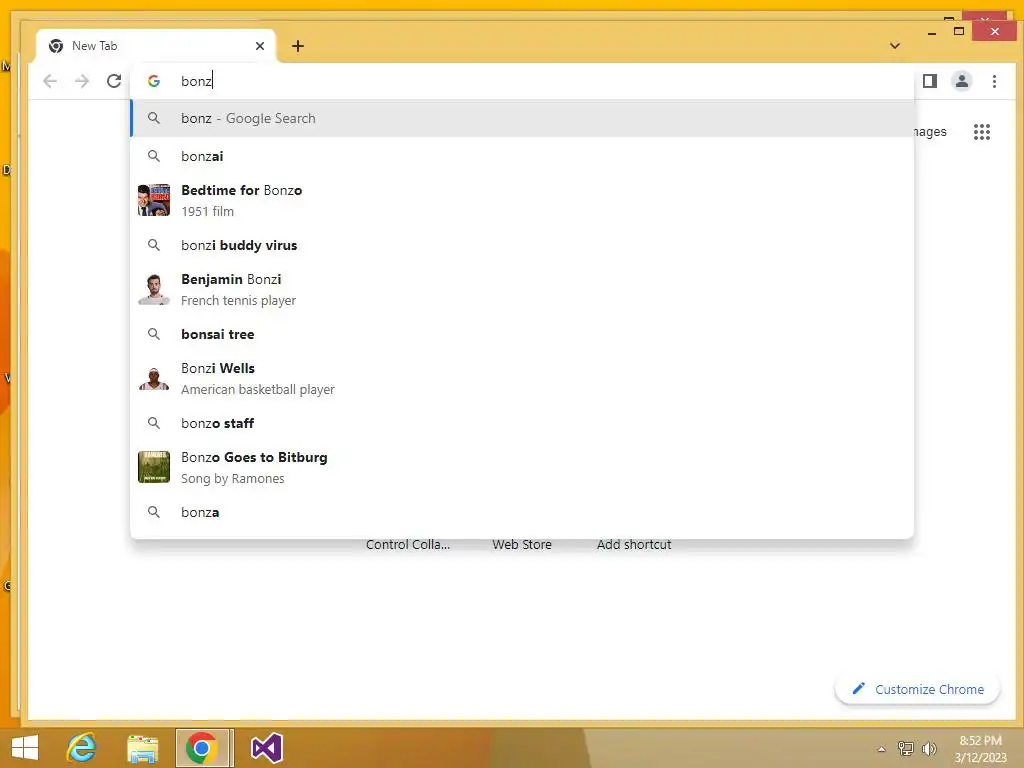The image size is (1024, 768).
Task: Select the New Tab tab
Action: 156,46
